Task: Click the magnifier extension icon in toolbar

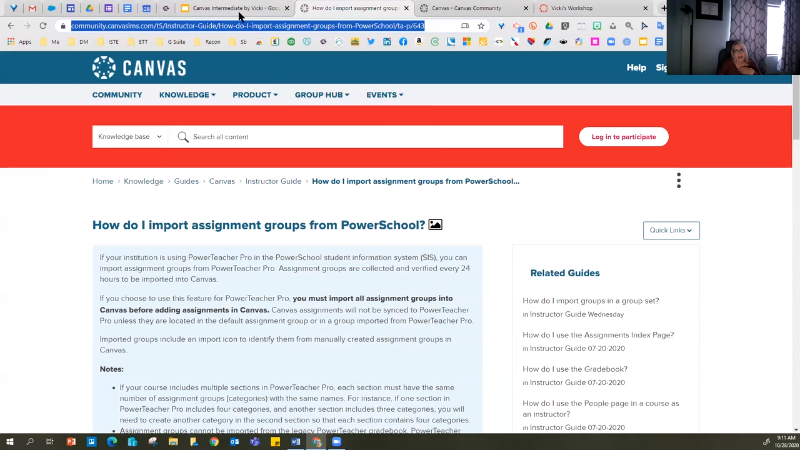Action: click(x=629, y=26)
